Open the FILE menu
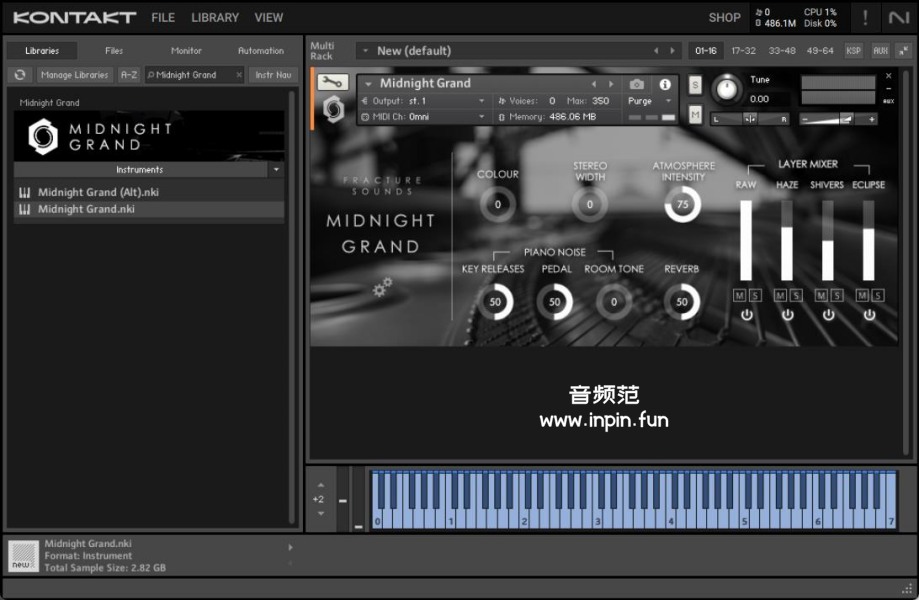The height and width of the screenshot is (600, 919). (x=163, y=17)
